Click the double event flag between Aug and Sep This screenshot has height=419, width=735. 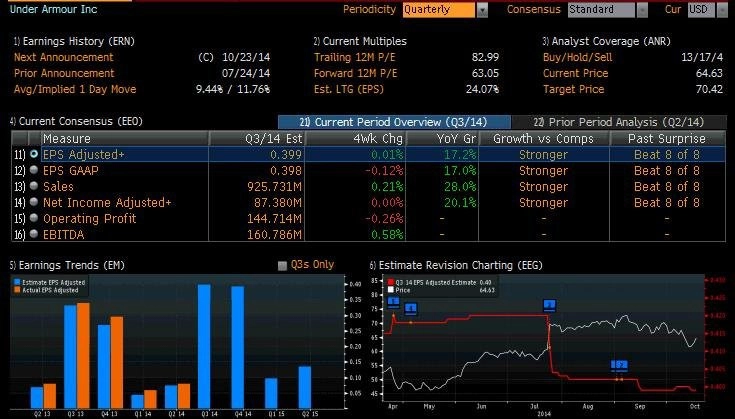coord(619,364)
